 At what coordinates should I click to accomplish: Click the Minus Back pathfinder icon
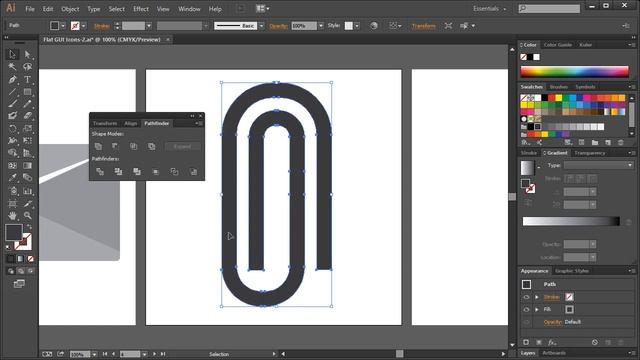click(193, 172)
